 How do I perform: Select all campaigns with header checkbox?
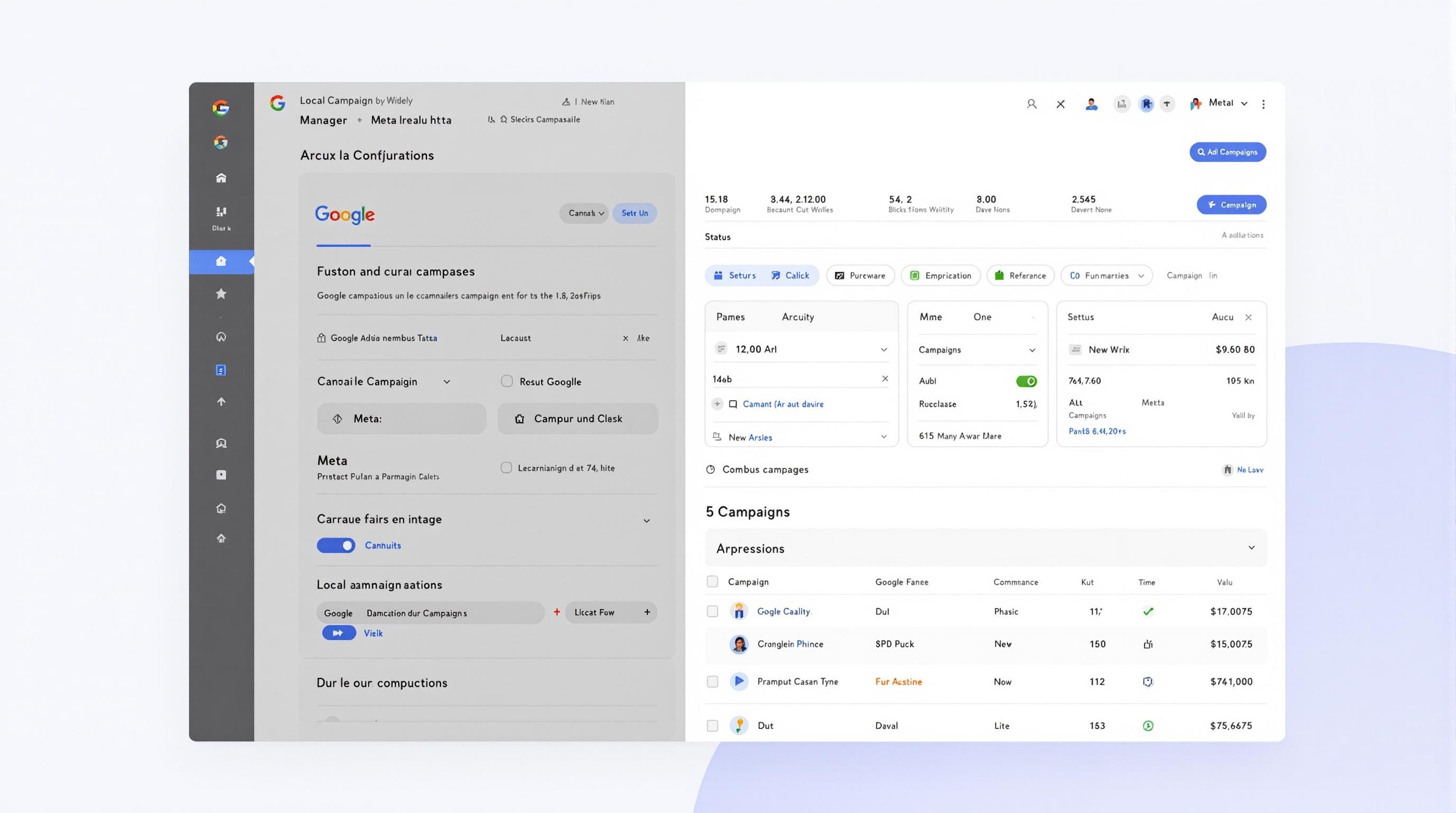point(712,581)
